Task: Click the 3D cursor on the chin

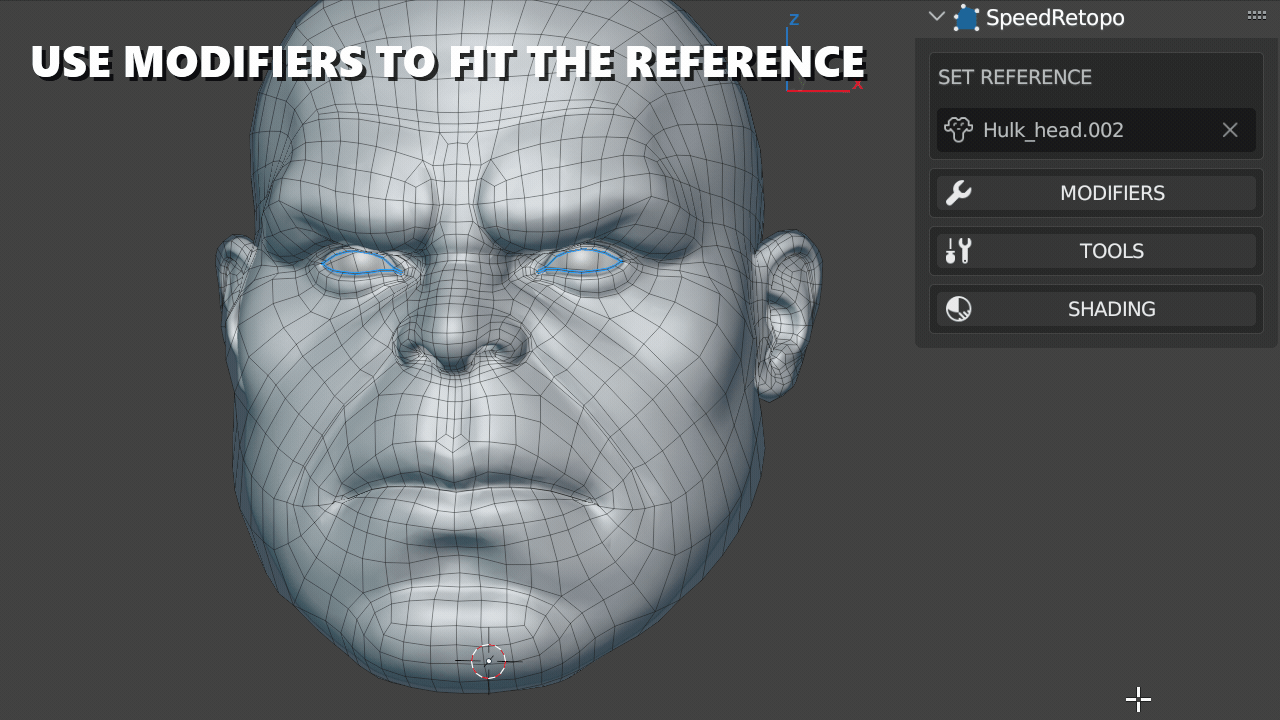Action: (x=488, y=661)
